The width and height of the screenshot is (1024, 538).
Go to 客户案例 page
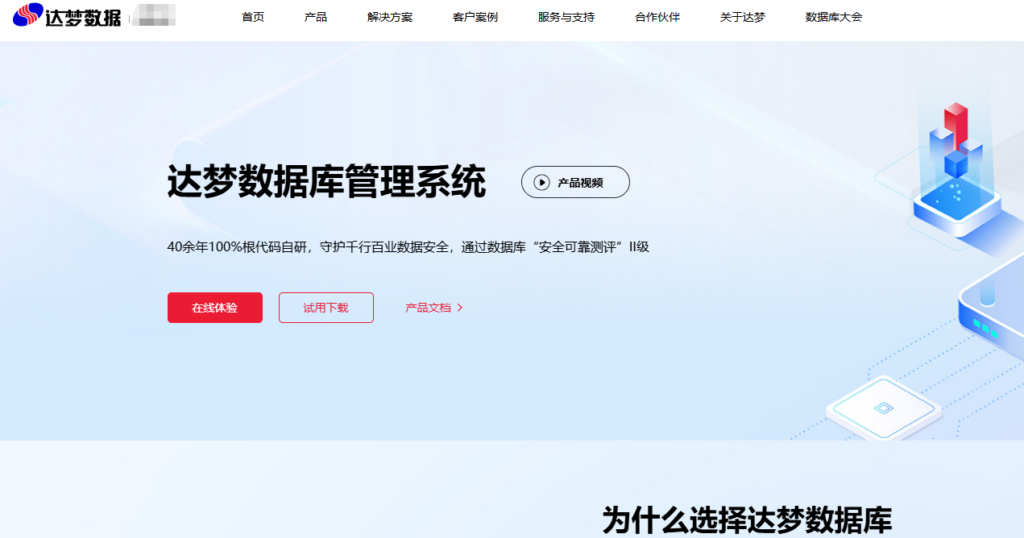click(475, 17)
